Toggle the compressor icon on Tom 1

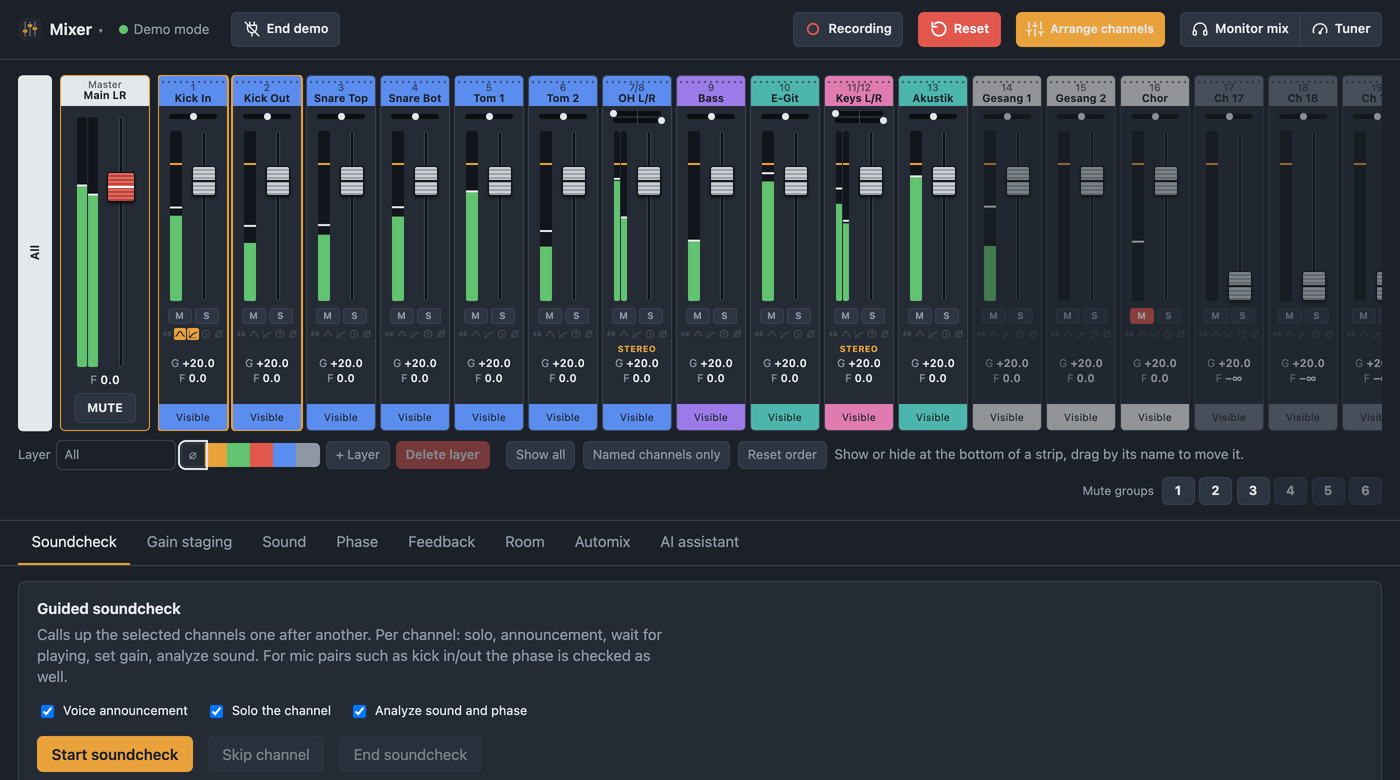[x=489, y=334]
